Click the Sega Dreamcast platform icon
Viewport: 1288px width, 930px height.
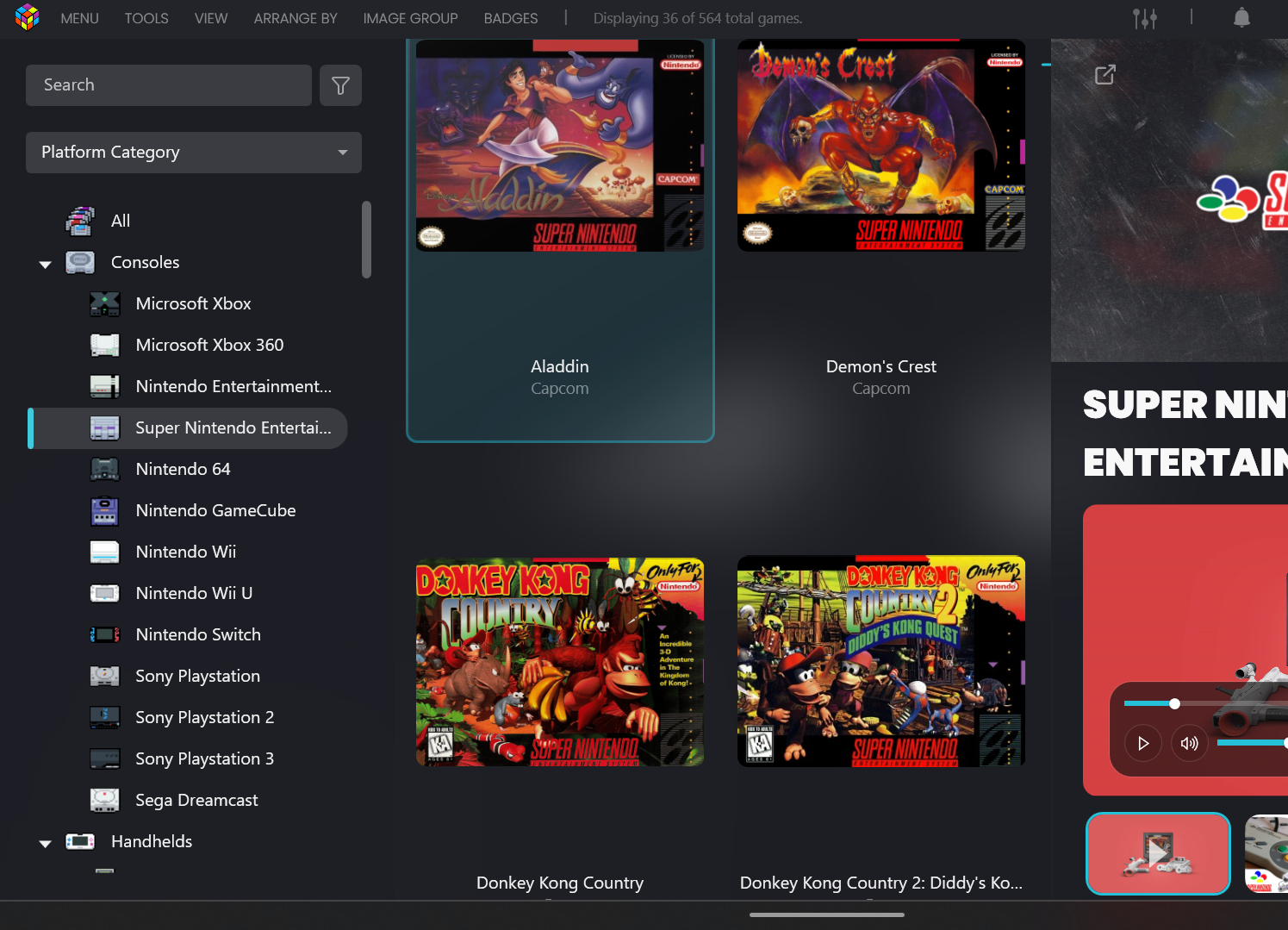[x=105, y=800]
